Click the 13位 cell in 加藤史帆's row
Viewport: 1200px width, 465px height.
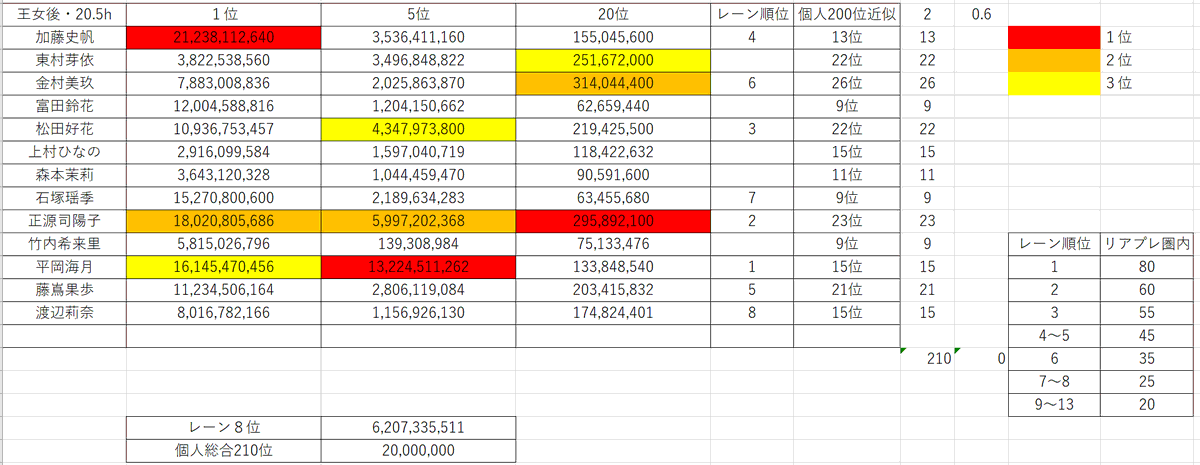pos(848,37)
